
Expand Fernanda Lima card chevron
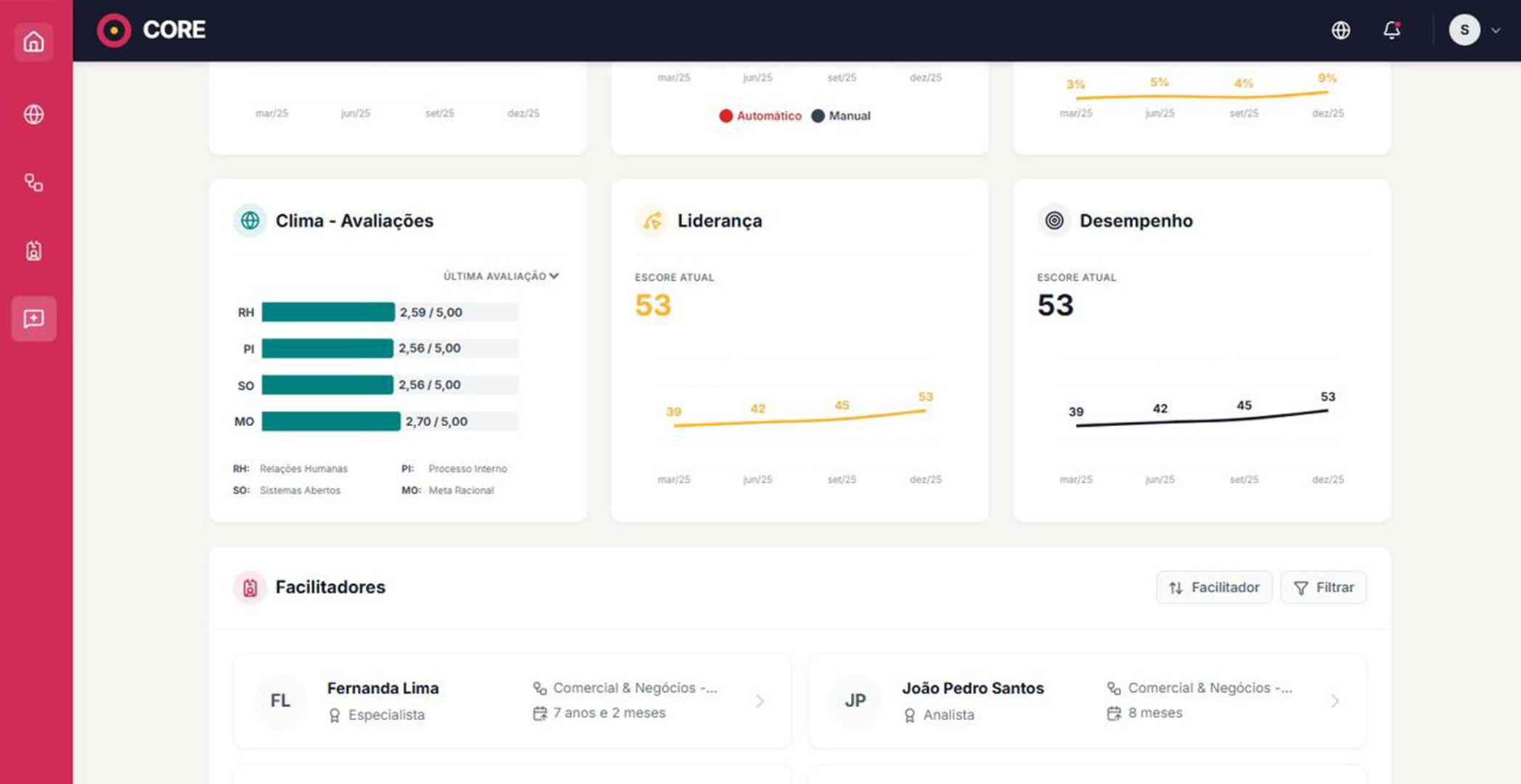pyautogui.click(x=759, y=701)
